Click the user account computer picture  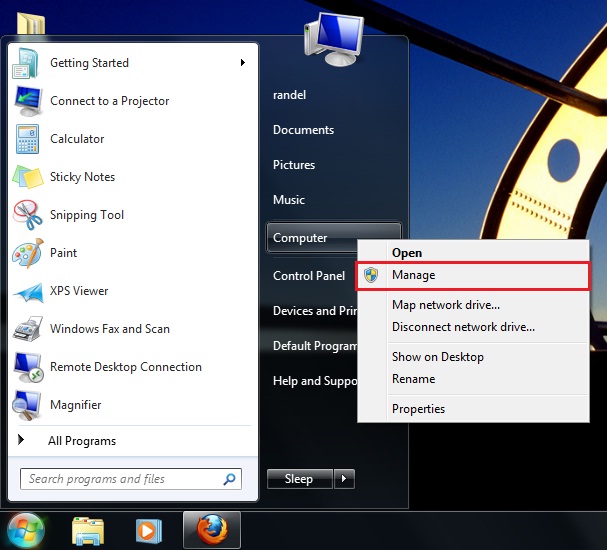click(334, 39)
